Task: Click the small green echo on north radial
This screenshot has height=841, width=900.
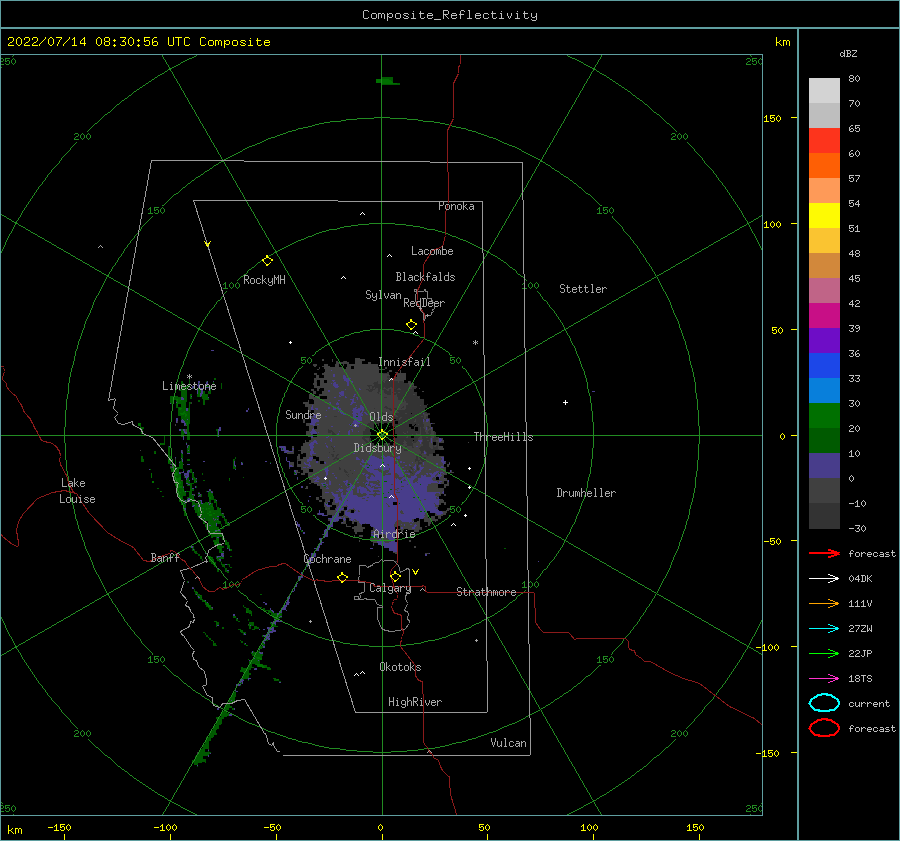Action: coord(387,81)
